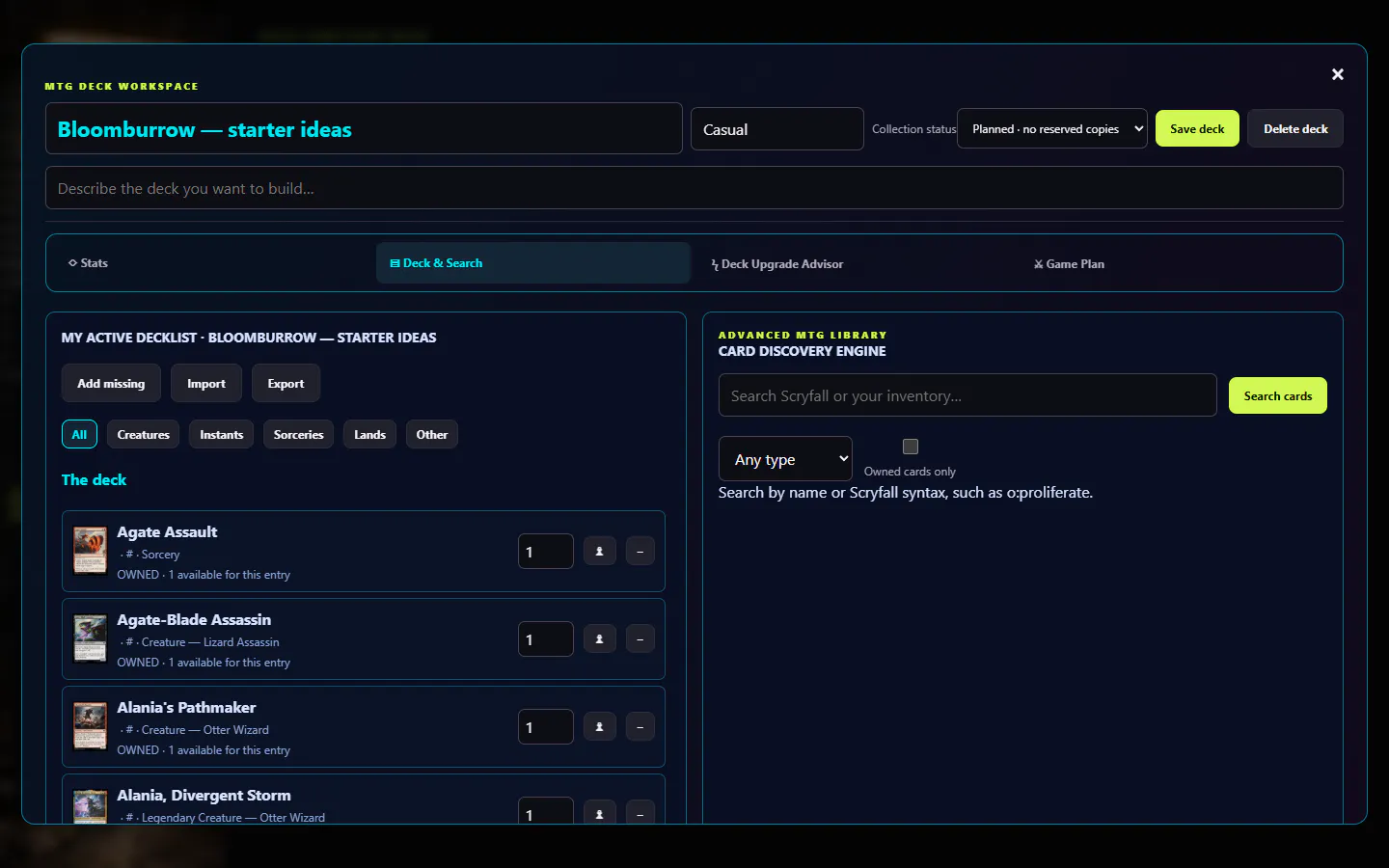
Task: Edit the quantity field for Agate Assault
Action: coord(546,552)
